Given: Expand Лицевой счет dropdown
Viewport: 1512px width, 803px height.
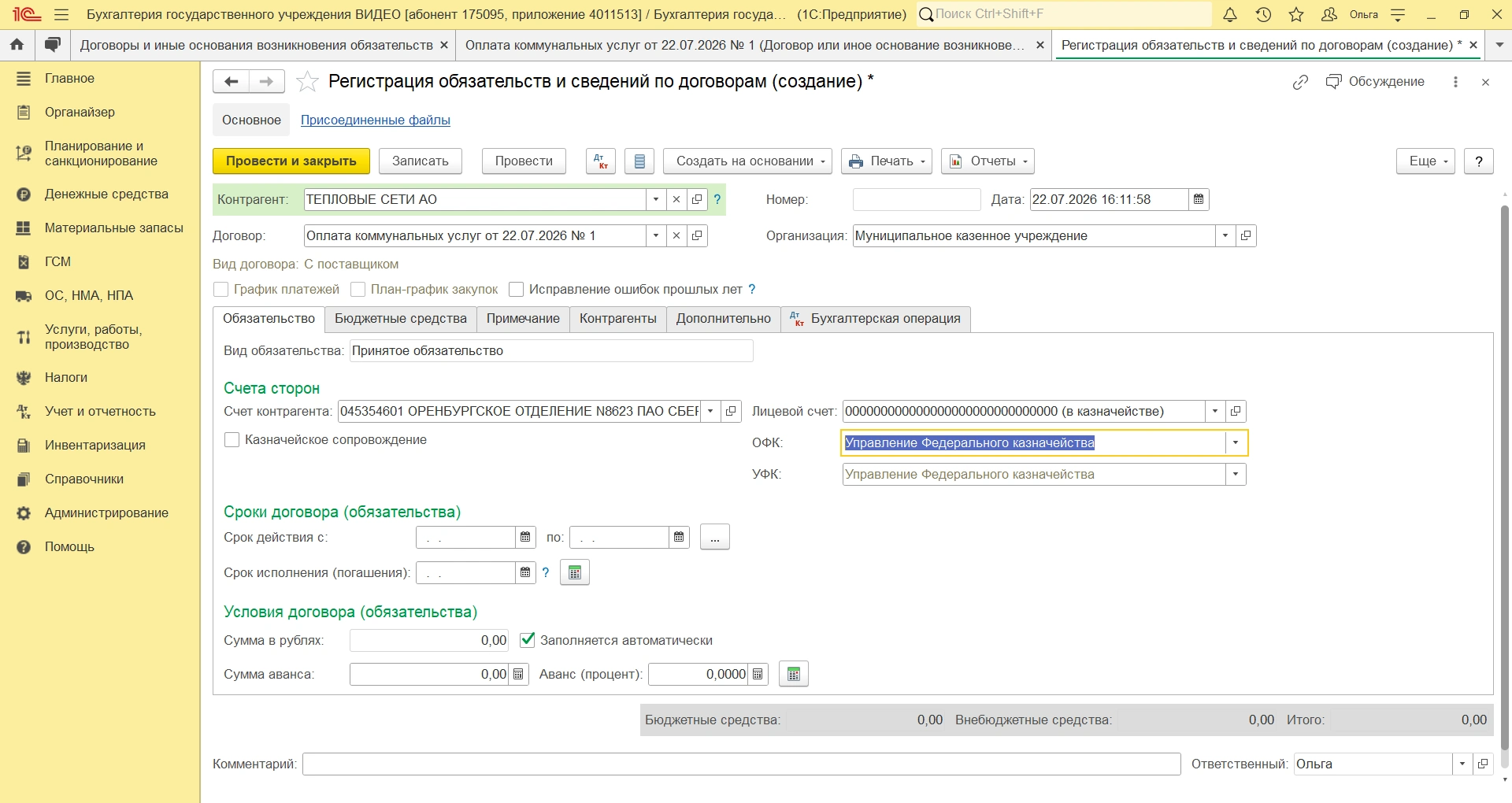Looking at the screenshot, I should point(1215,412).
